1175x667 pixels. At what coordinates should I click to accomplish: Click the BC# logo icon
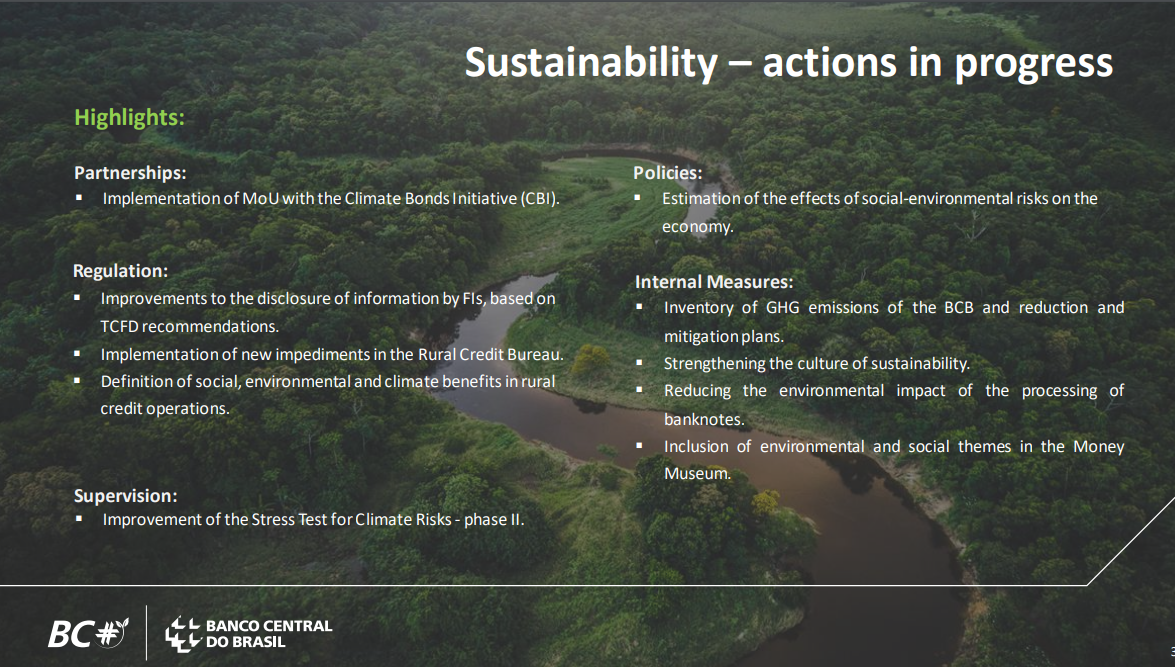point(88,633)
